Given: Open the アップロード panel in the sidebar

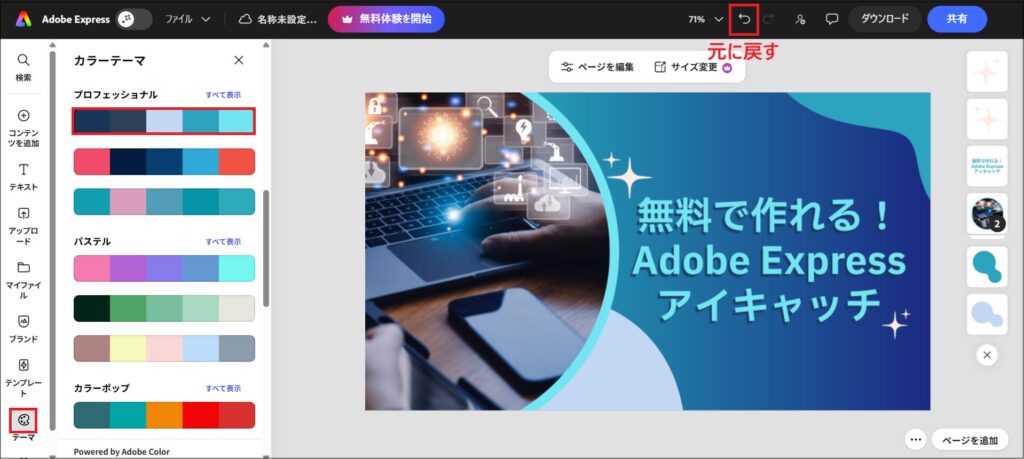Looking at the screenshot, I should pos(24,227).
